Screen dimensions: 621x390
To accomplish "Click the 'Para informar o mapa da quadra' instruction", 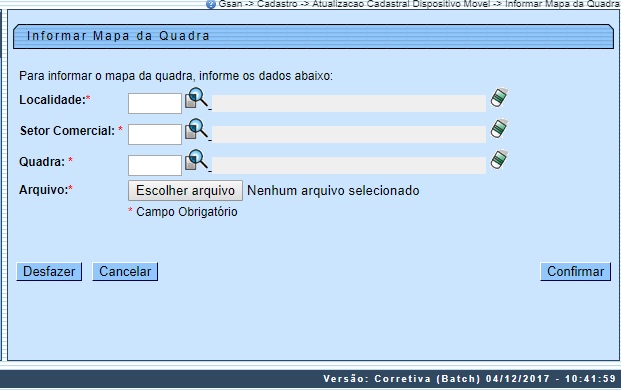I will point(176,76).
